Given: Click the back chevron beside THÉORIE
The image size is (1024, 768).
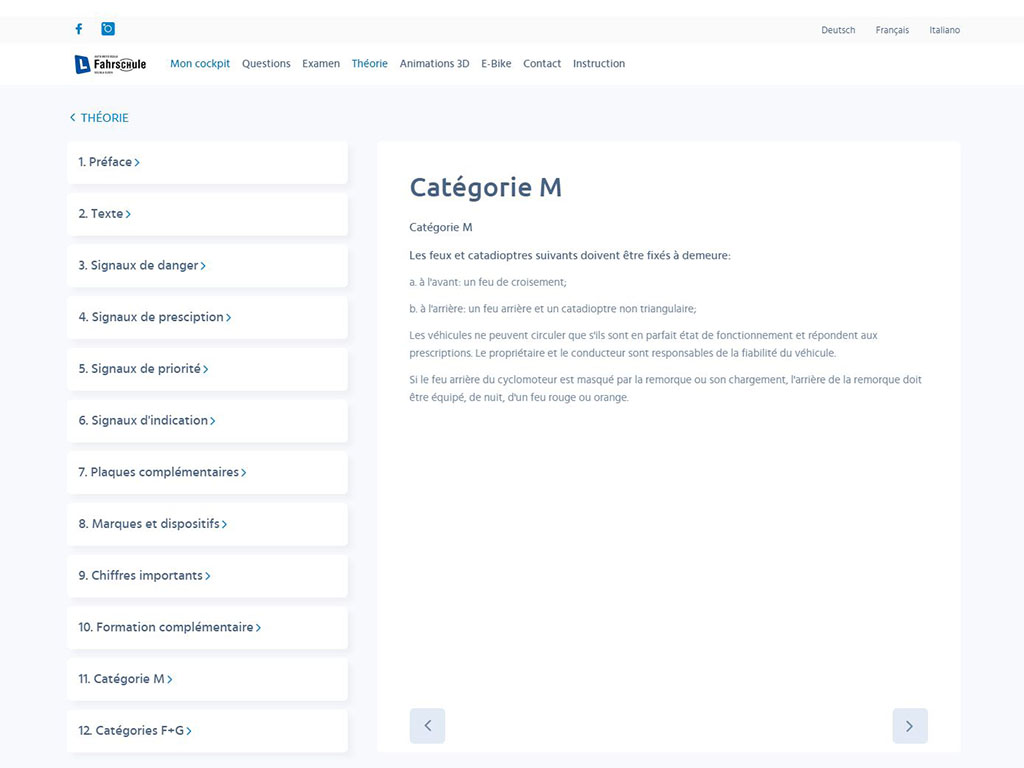Looking at the screenshot, I should pyautogui.click(x=73, y=118).
